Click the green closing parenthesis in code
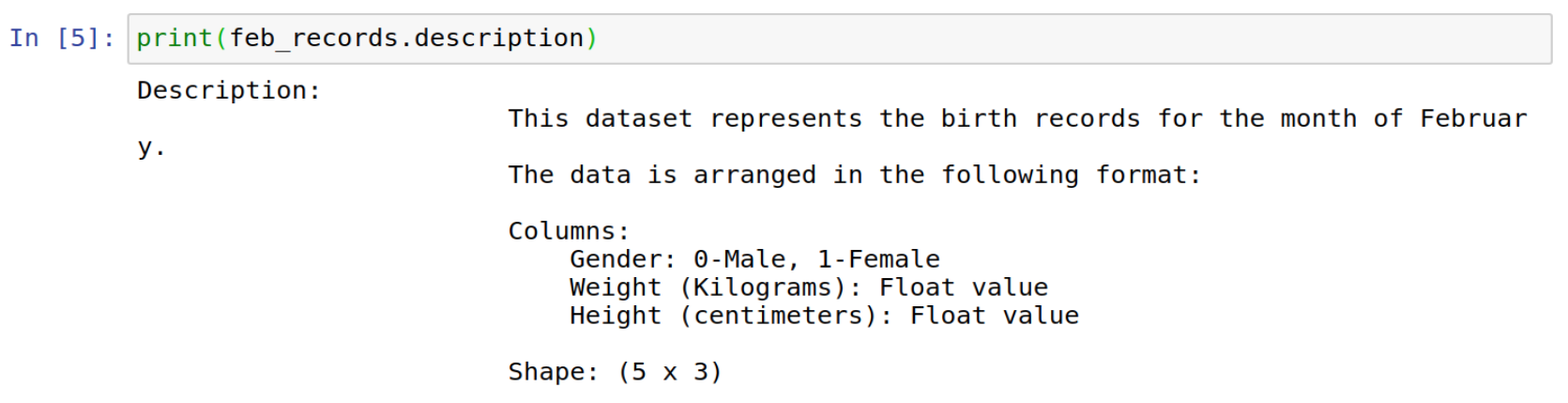The height and width of the screenshot is (403, 1568). (x=592, y=39)
